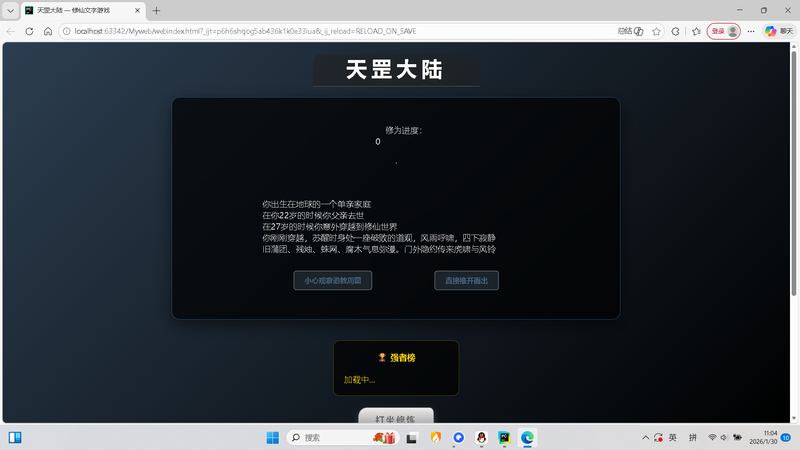The height and width of the screenshot is (450, 800).
Task: View site information icon in address bar
Action: coord(66,31)
